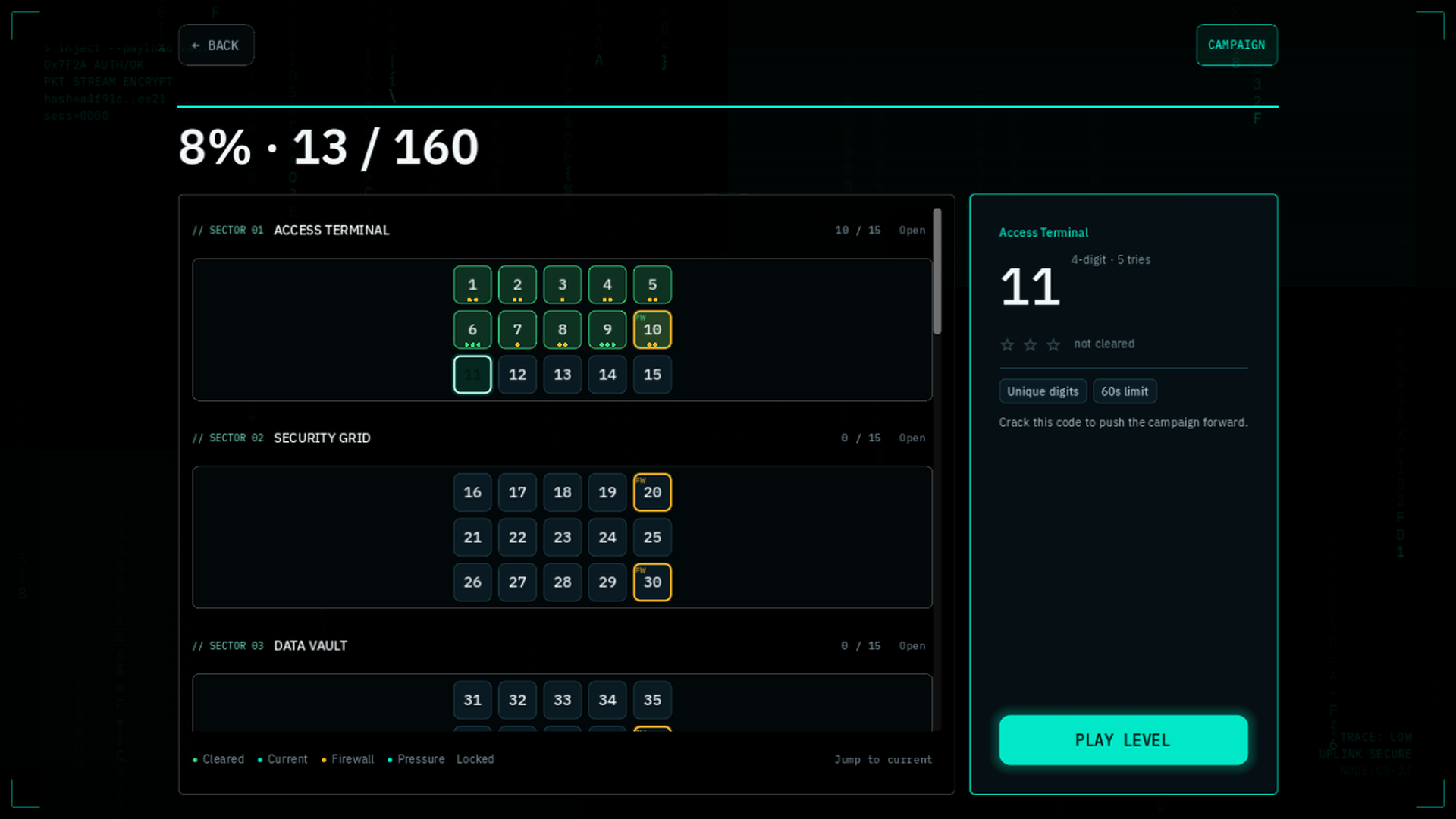The height and width of the screenshot is (819, 1456).
Task: Open firewall level 10 tile
Action: click(x=652, y=330)
